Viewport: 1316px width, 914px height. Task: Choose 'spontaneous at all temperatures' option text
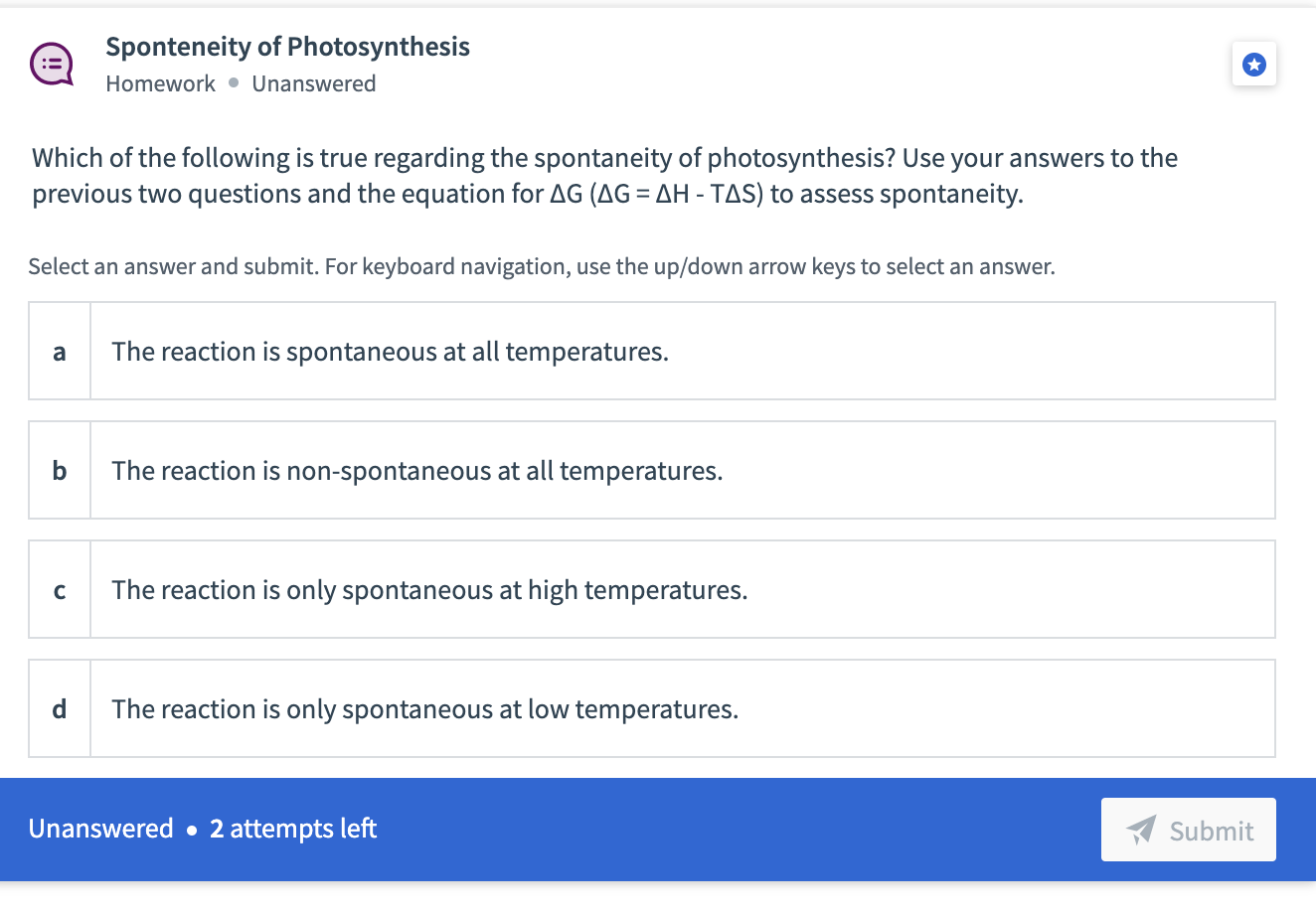coord(390,352)
